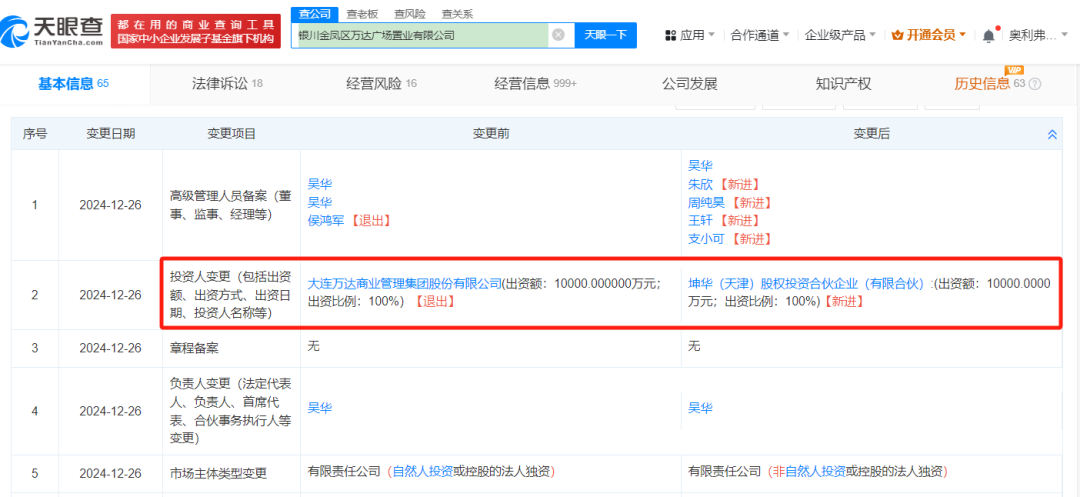Click the 天眼一下 search button
This screenshot has width=1080, height=497.
click(x=605, y=35)
